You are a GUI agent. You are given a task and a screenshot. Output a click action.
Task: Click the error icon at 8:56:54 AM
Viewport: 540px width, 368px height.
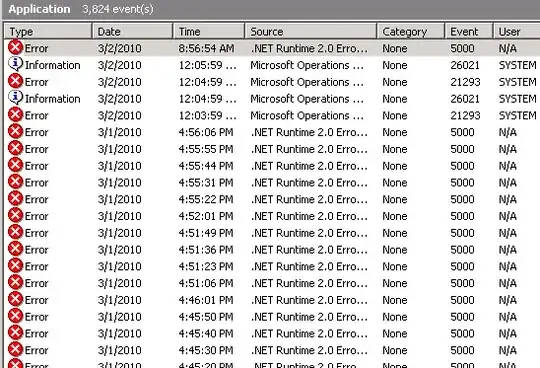click(15, 48)
